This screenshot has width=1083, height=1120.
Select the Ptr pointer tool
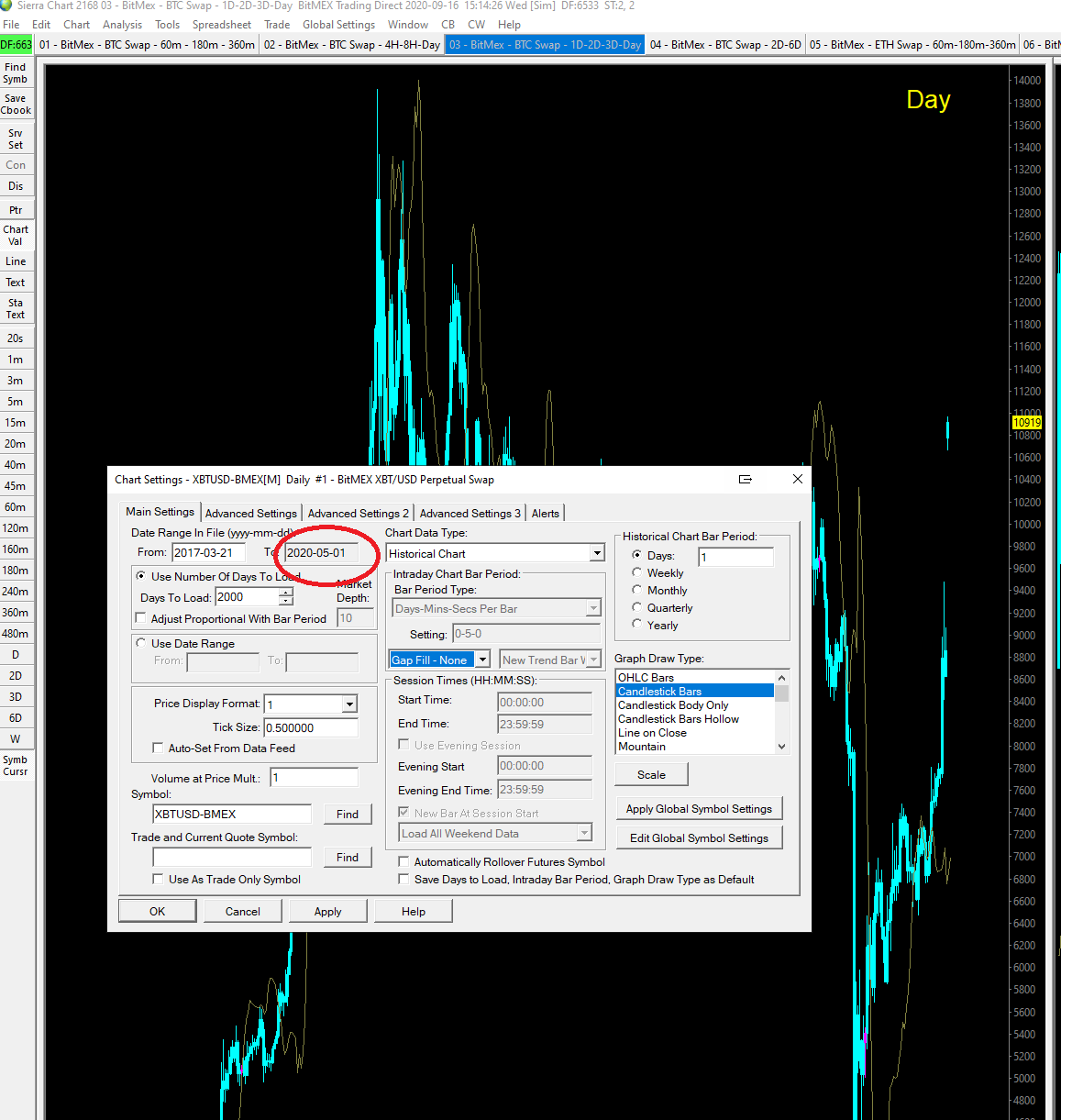(x=16, y=210)
